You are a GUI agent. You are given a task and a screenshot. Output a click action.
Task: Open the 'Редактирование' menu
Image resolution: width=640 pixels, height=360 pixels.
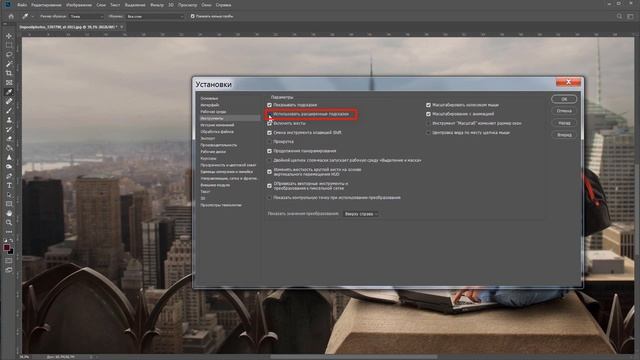[46, 5]
